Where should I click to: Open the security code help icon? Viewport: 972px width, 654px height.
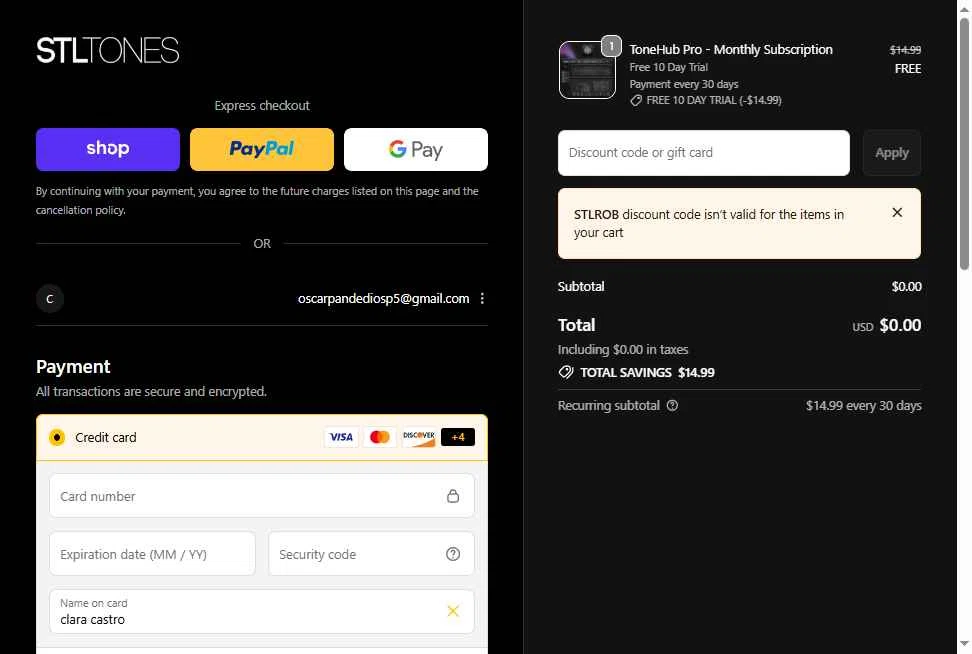(453, 554)
